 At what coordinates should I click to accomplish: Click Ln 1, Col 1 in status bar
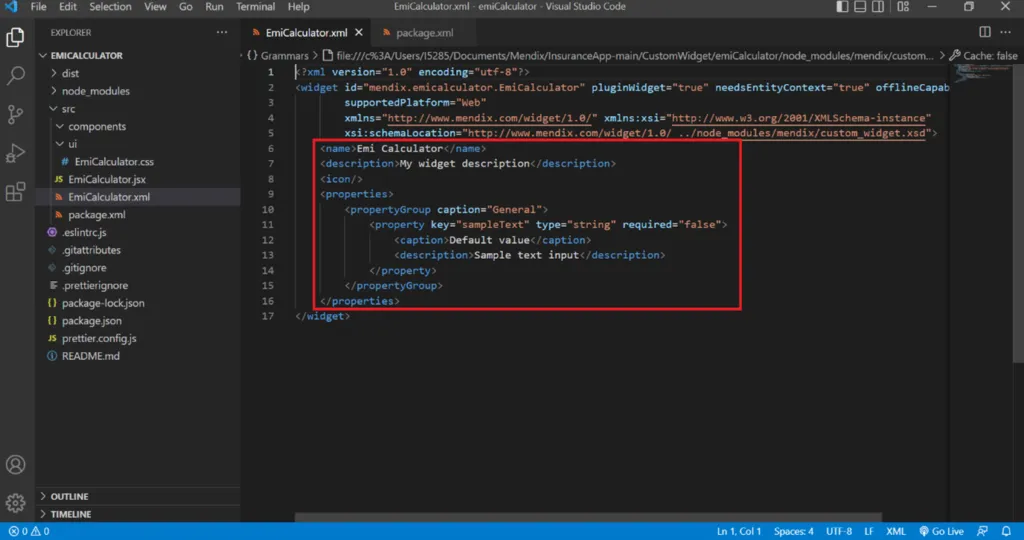(x=739, y=532)
